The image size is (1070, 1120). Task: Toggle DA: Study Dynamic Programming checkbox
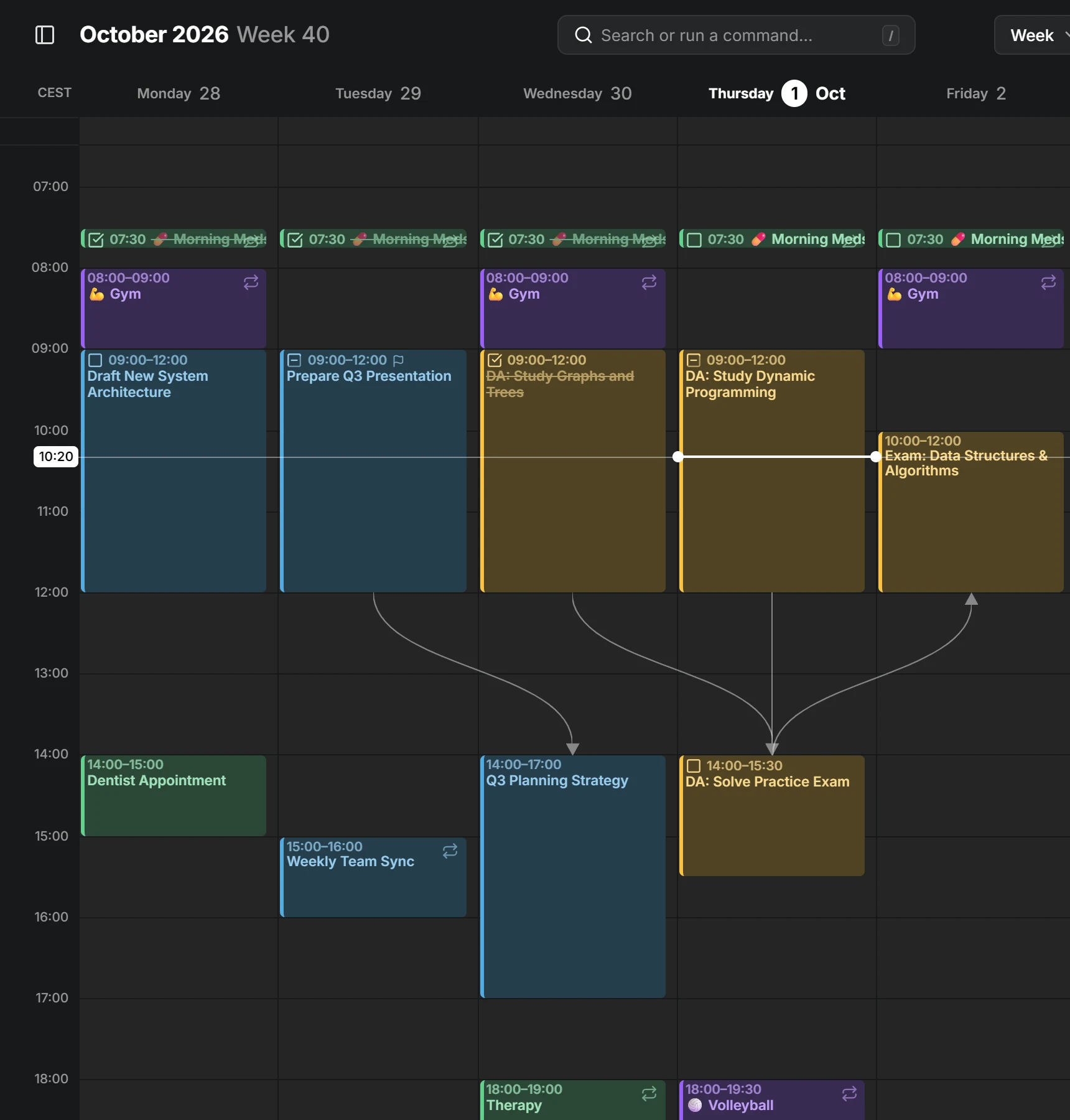coord(694,360)
